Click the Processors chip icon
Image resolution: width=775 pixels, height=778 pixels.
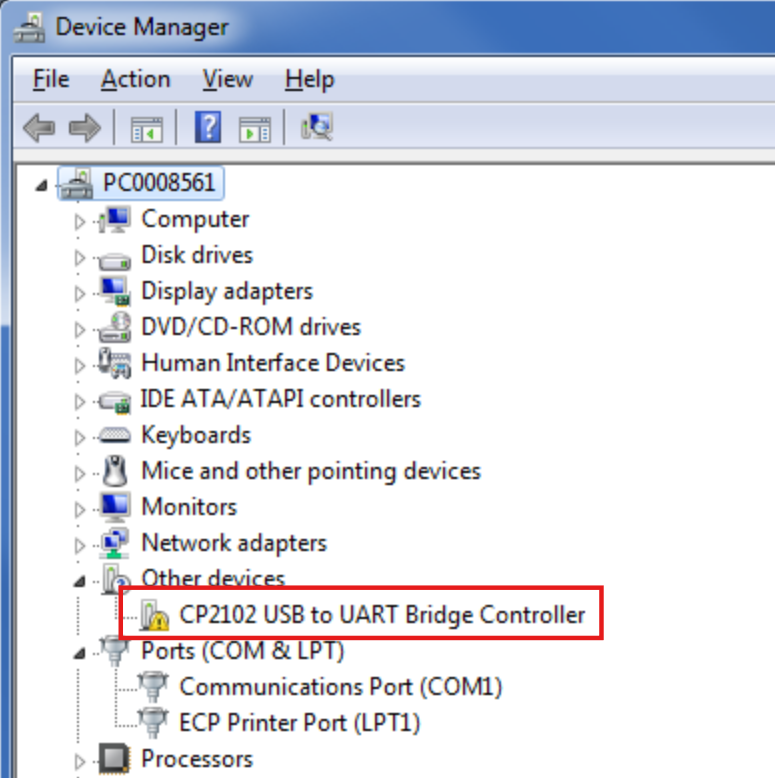click(115, 759)
